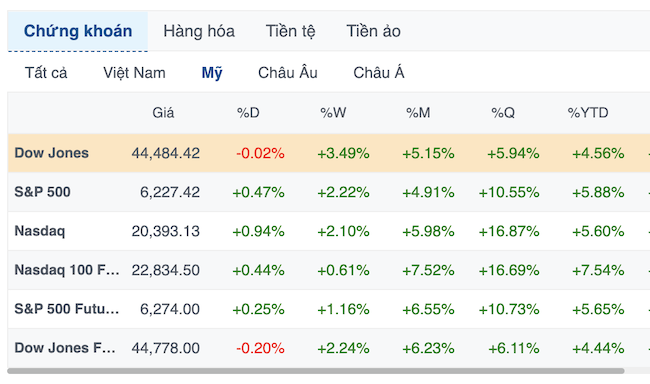Viewport: 650px width, 384px height.
Task: Switch to the Hàng hóa tab
Action: click(199, 31)
